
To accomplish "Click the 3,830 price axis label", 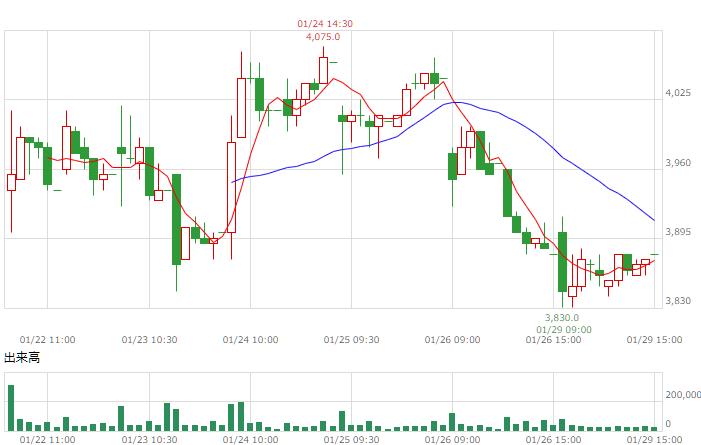I will point(678,301).
